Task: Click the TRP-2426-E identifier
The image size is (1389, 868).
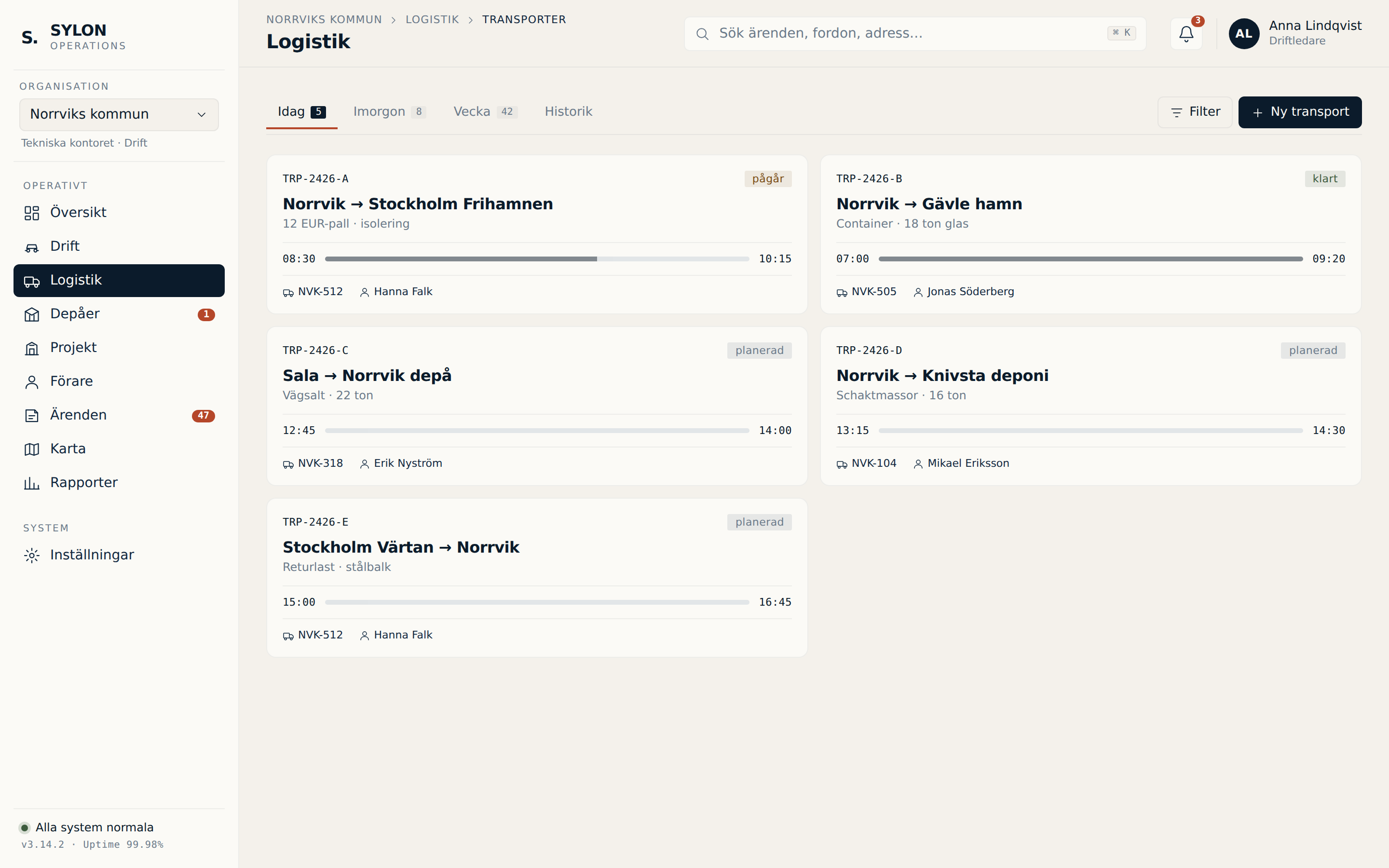Action: point(315,522)
